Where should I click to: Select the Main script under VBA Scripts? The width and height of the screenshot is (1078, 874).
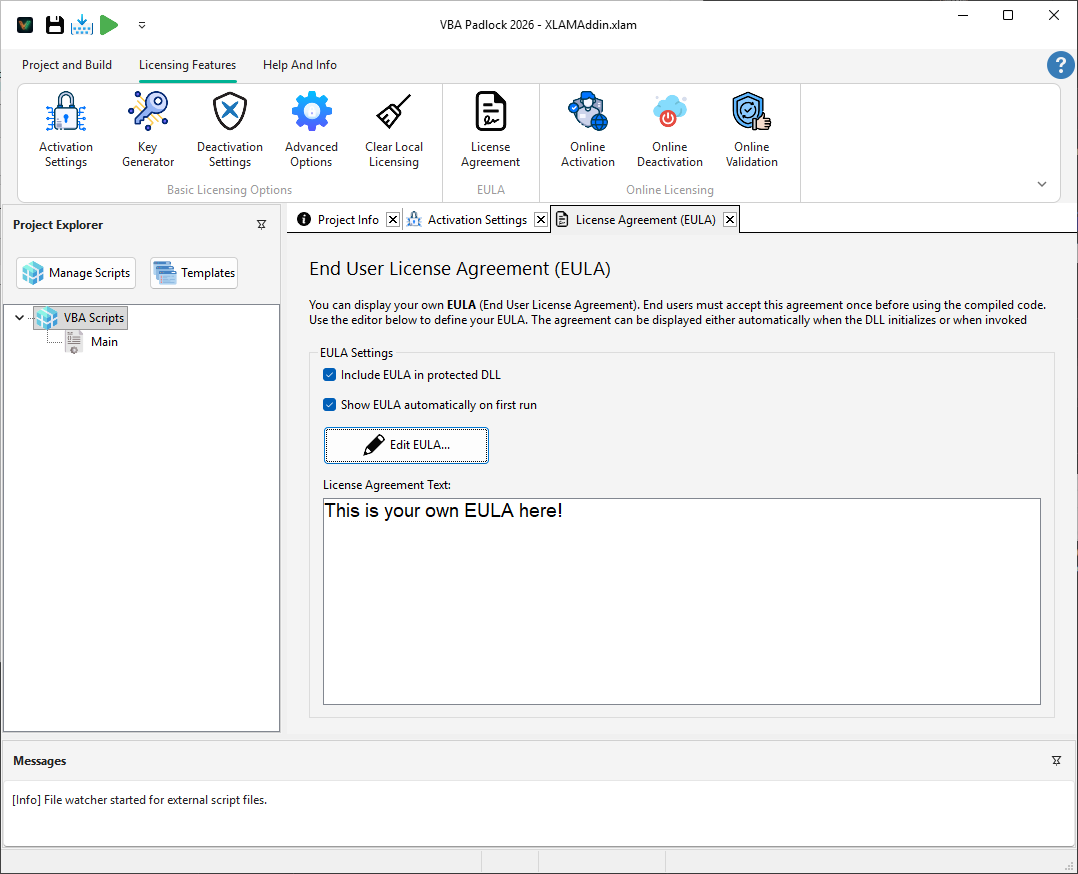click(x=104, y=341)
